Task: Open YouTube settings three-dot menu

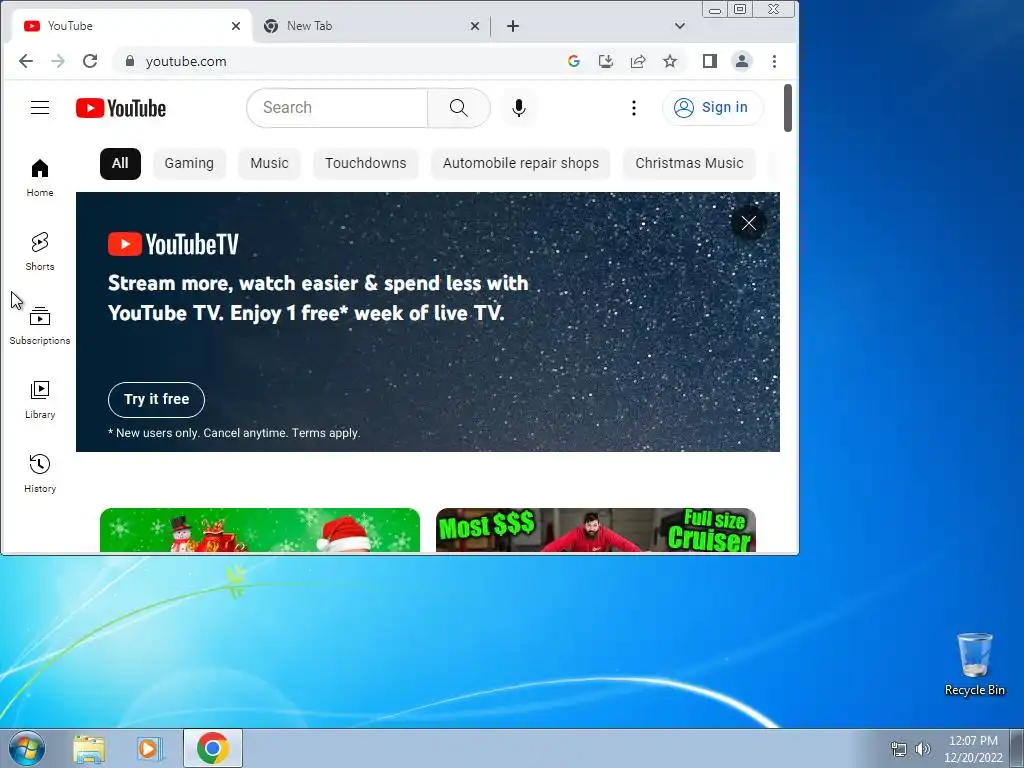Action: [x=633, y=108]
